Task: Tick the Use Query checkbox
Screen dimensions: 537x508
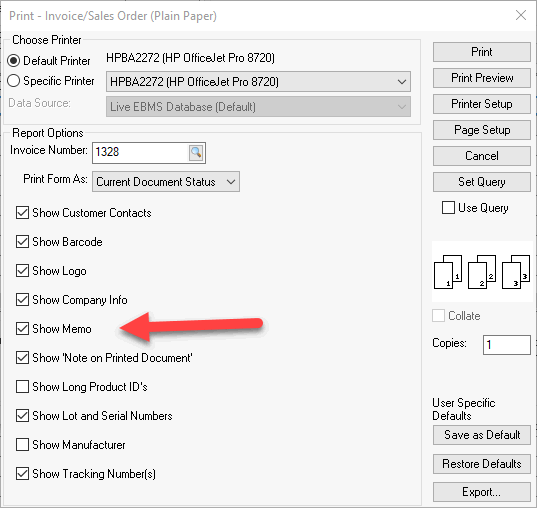Action: [448, 208]
